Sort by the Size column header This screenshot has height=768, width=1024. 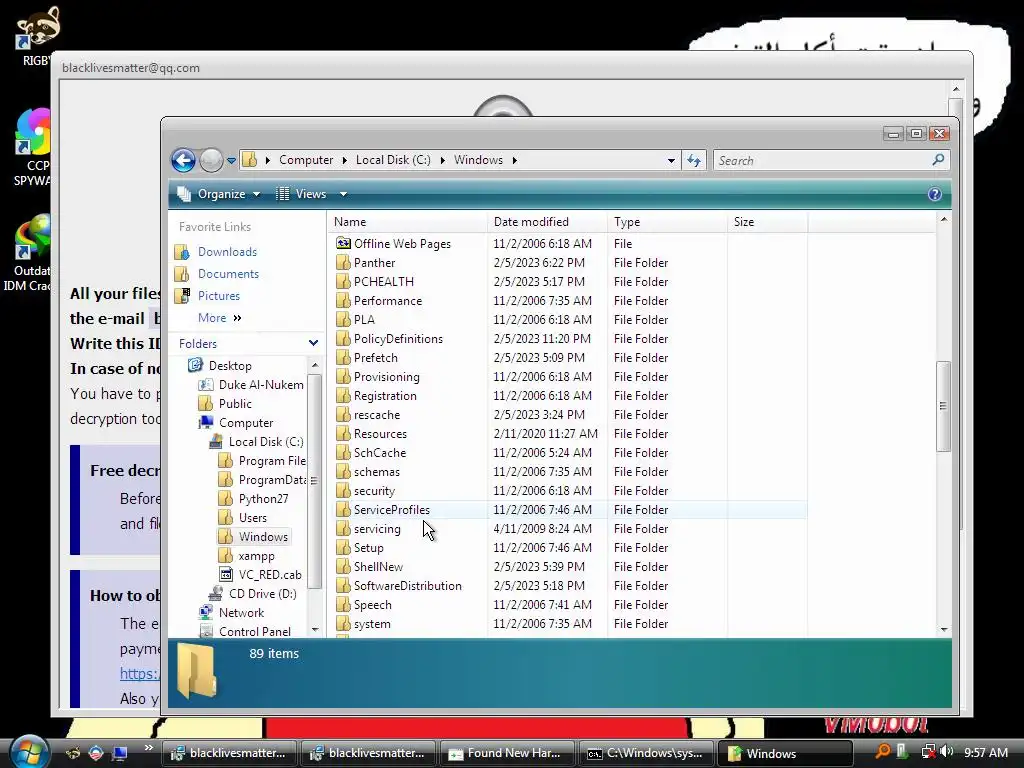(767, 222)
